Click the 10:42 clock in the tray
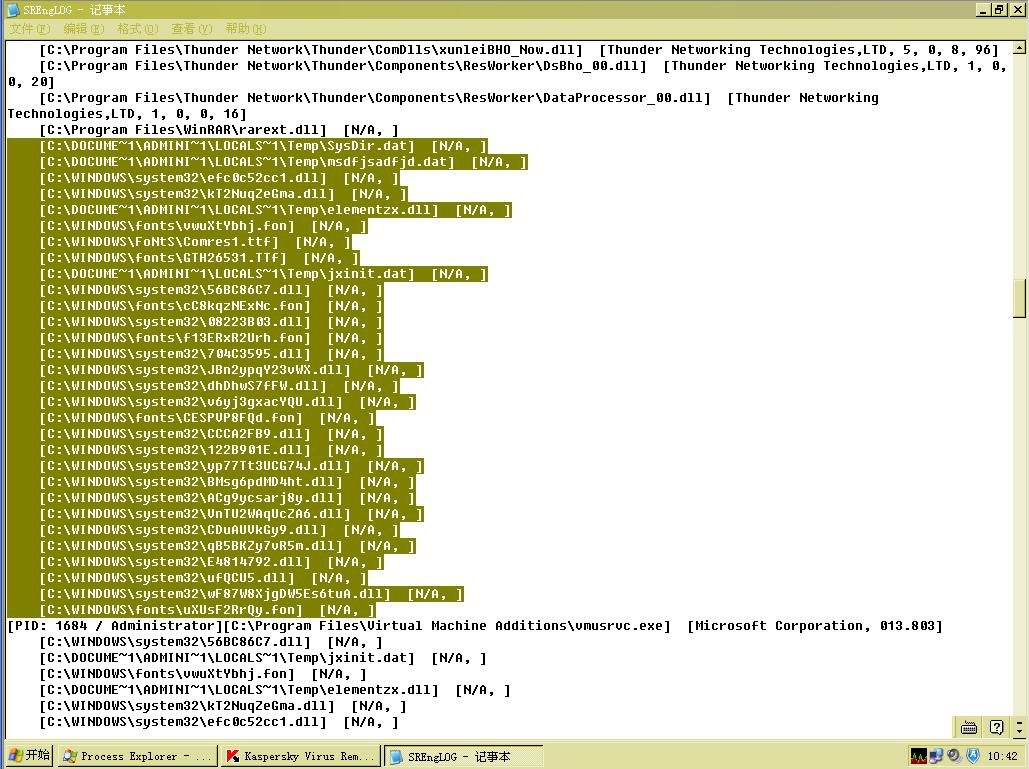1029x769 pixels. [1002, 757]
